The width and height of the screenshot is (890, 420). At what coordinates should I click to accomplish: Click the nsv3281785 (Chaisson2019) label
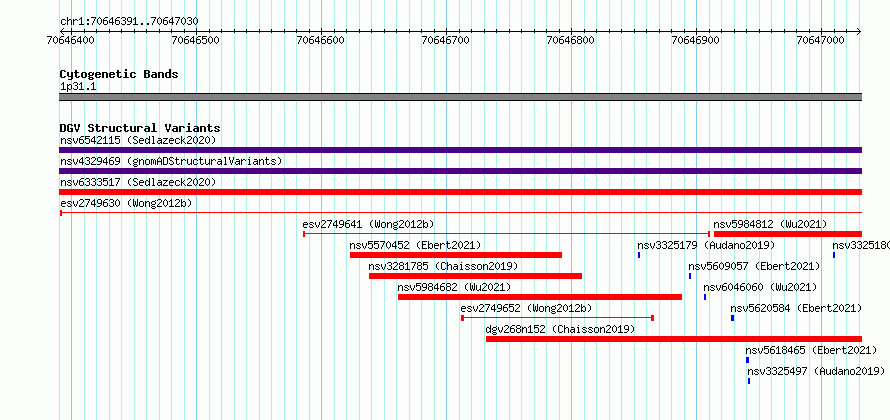pyautogui.click(x=443, y=266)
